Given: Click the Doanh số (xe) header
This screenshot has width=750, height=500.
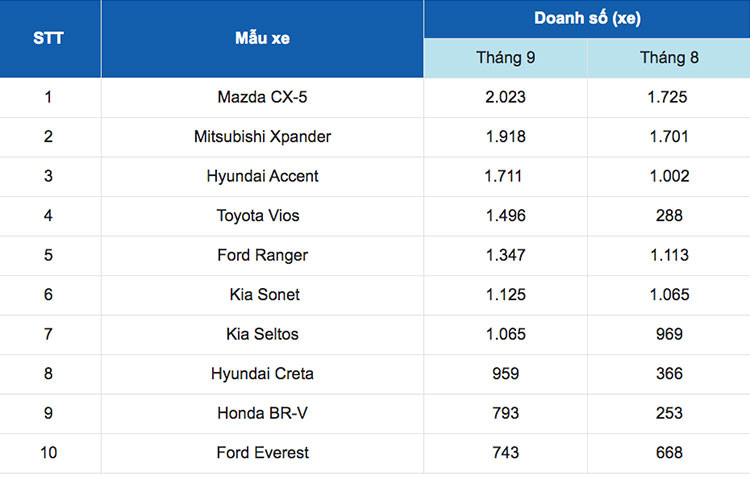Looking at the screenshot, I should [587, 18].
